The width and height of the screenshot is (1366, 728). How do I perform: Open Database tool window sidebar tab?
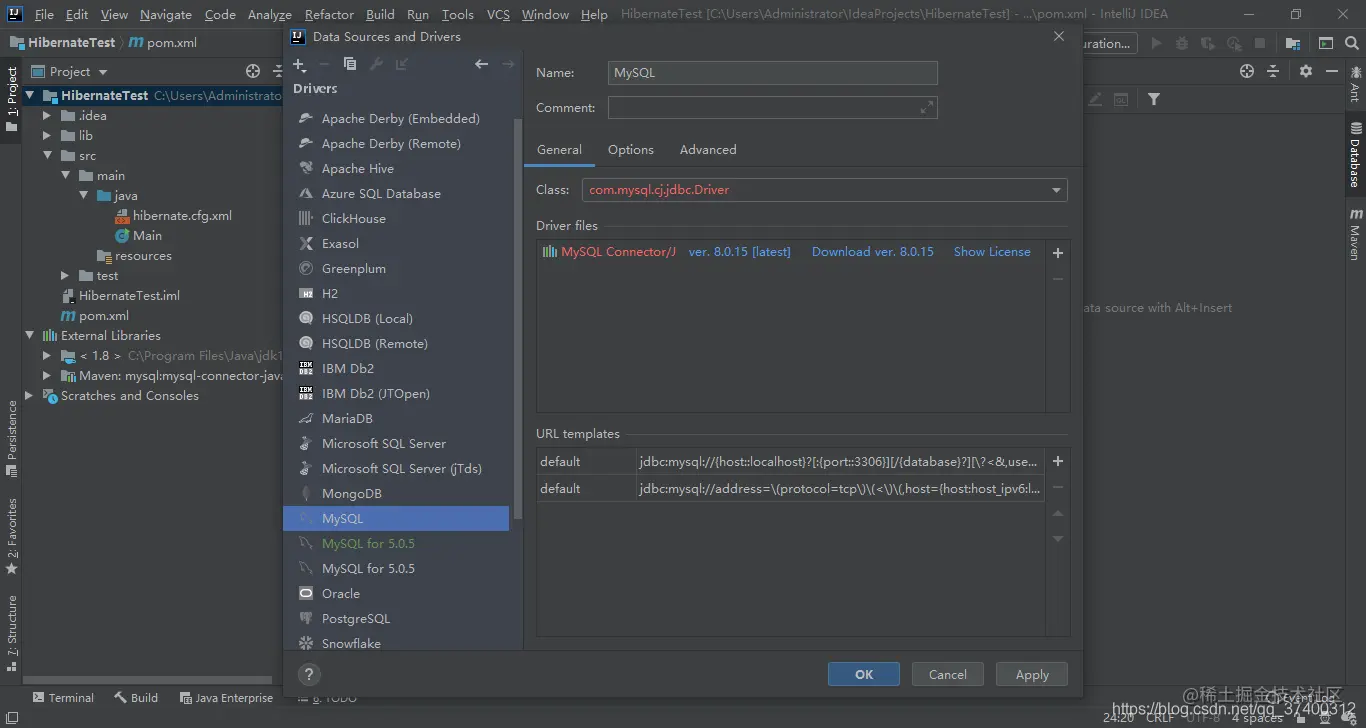(x=1356, y=155)
